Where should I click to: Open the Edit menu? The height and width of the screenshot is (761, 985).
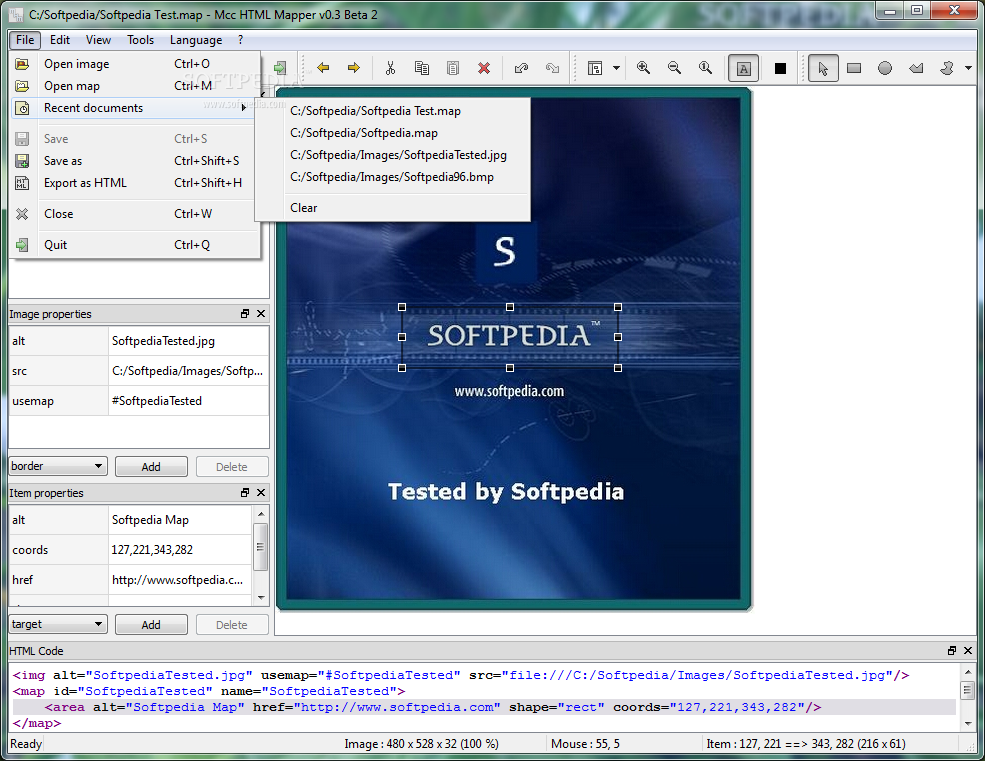click(x=60, y=40)
